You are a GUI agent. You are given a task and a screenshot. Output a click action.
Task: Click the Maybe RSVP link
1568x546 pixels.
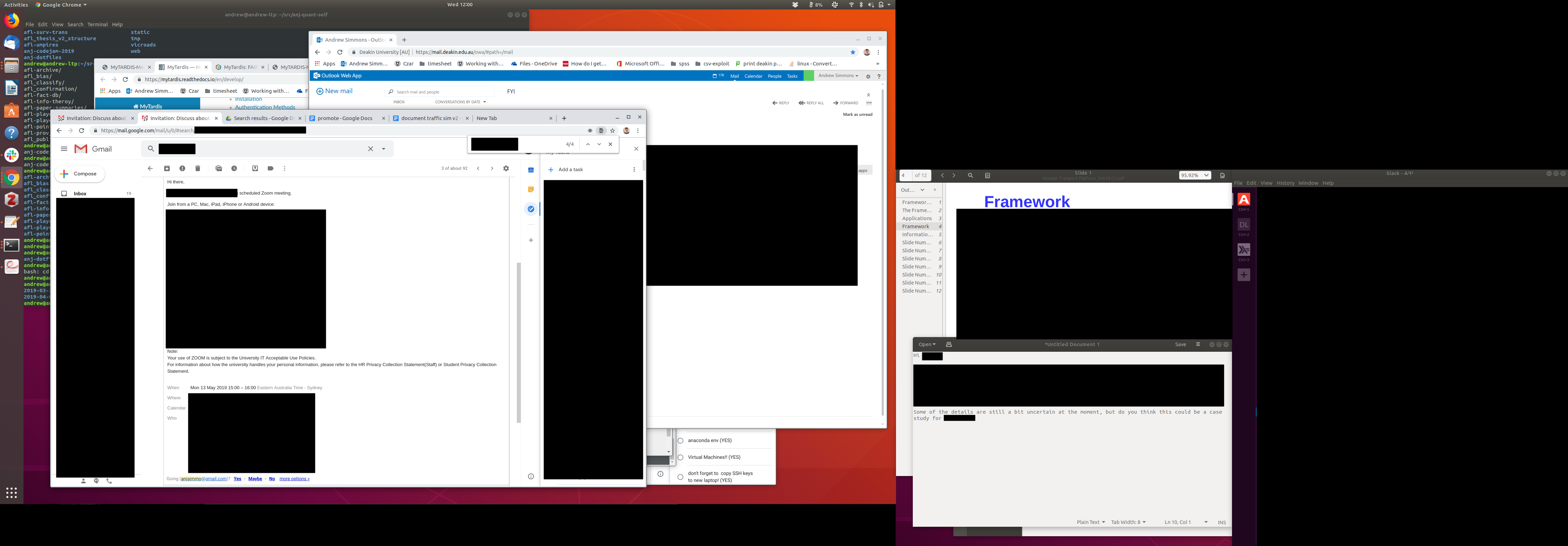coord(255,479)
